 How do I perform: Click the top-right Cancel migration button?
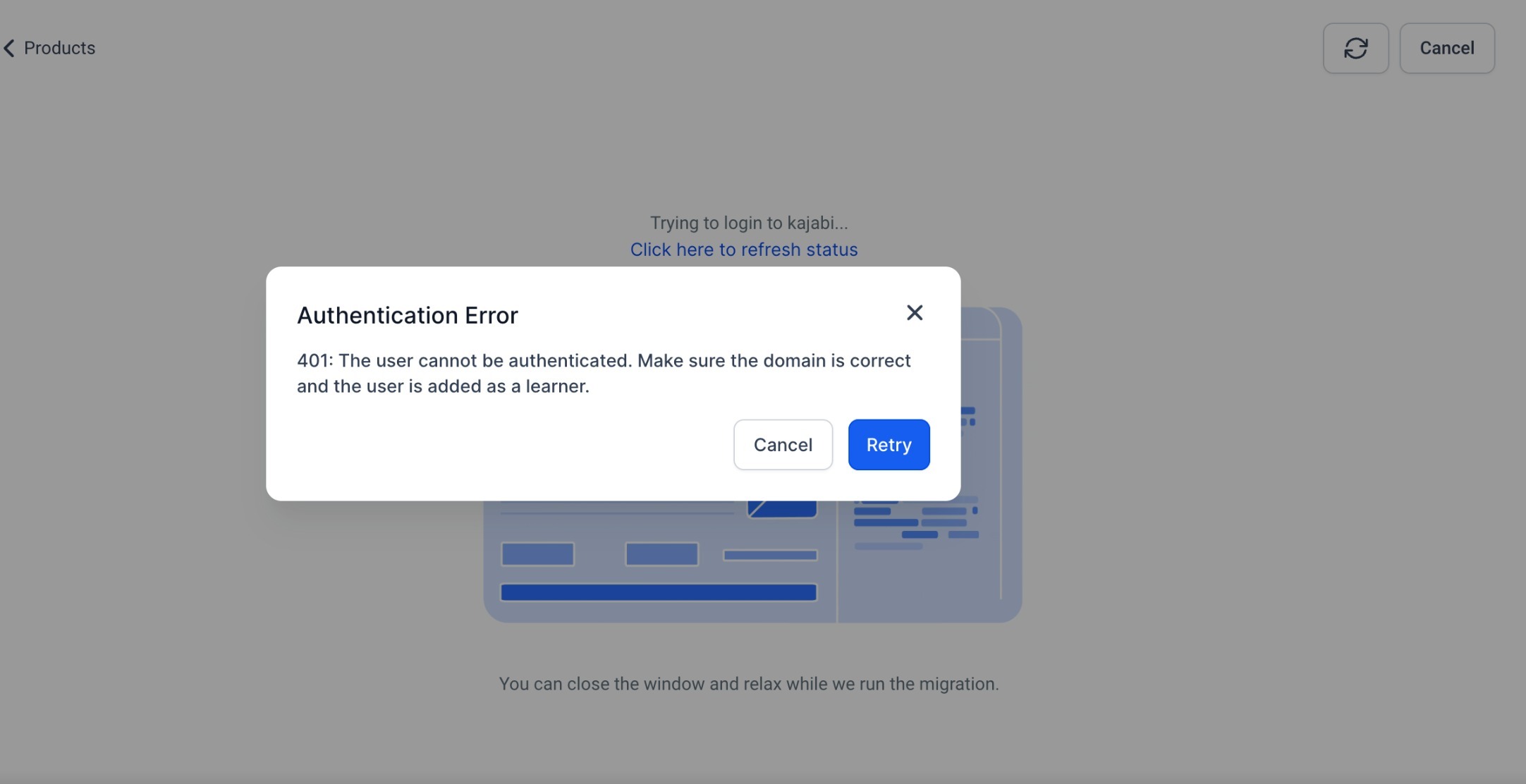[1446, 48]
